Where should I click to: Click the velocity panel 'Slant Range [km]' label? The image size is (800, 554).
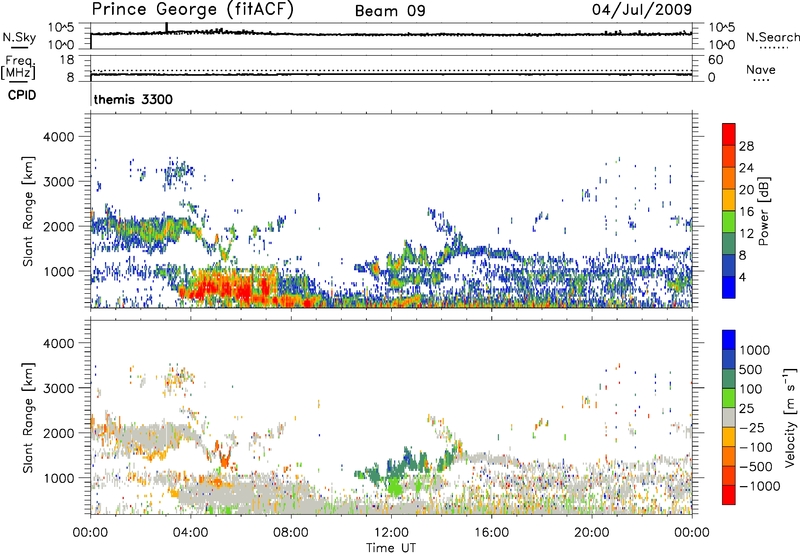[28, 418]
